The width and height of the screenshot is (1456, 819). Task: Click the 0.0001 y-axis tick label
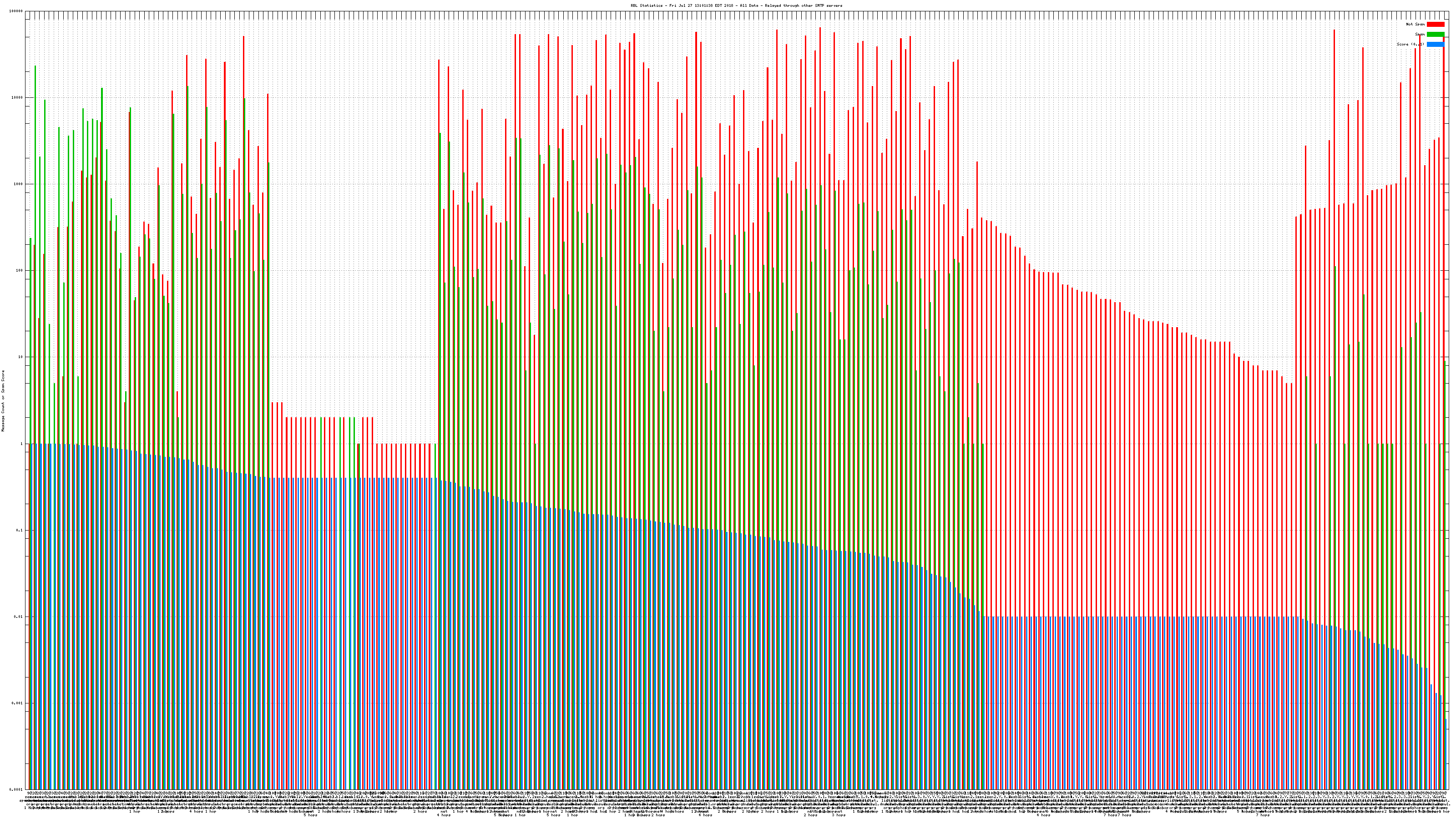click(x=16, y=789)
